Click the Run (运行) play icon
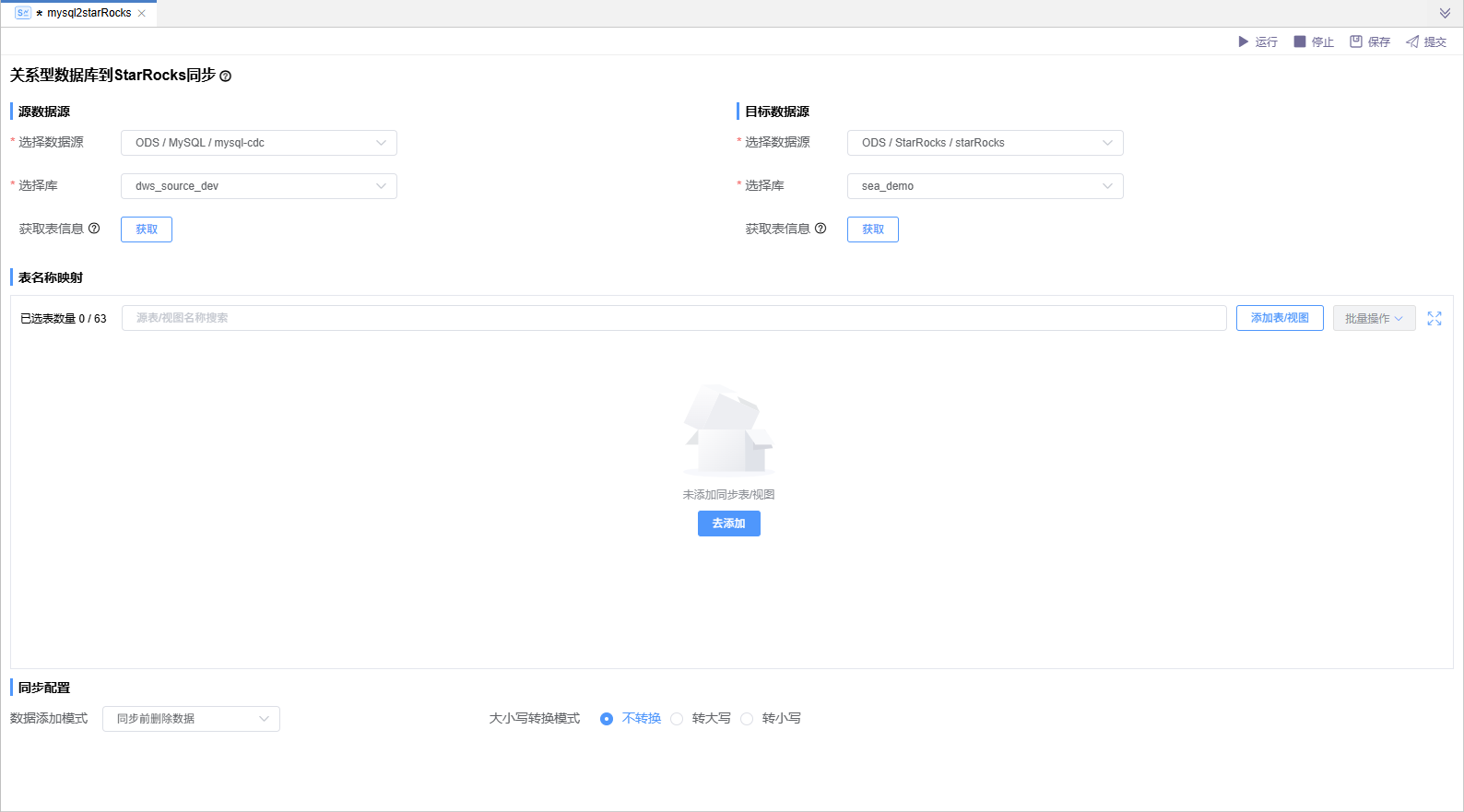This screenshot has width=1464, height=812. [x=1244, y=41]
